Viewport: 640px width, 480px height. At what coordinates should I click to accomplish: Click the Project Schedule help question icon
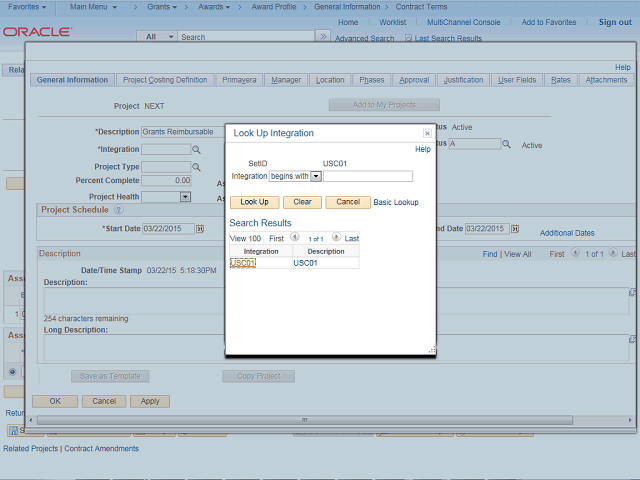[x=118, y=210]
